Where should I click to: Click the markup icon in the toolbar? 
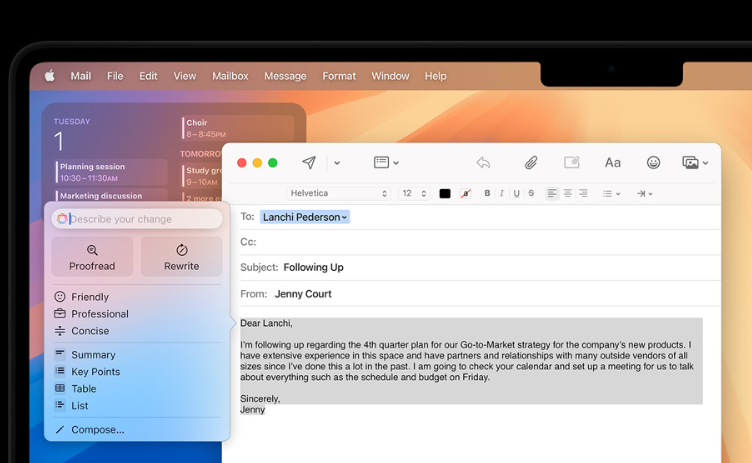[x=572, y=163]
